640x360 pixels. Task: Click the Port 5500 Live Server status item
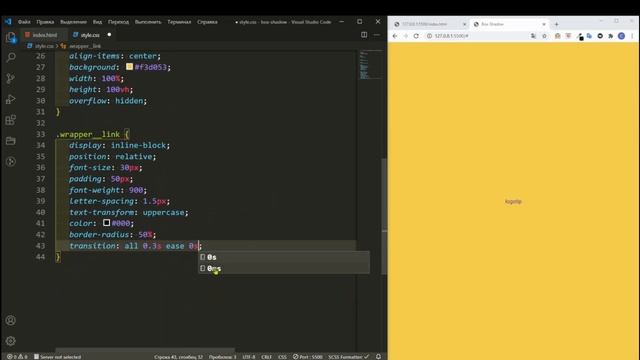tap(308, 357)
